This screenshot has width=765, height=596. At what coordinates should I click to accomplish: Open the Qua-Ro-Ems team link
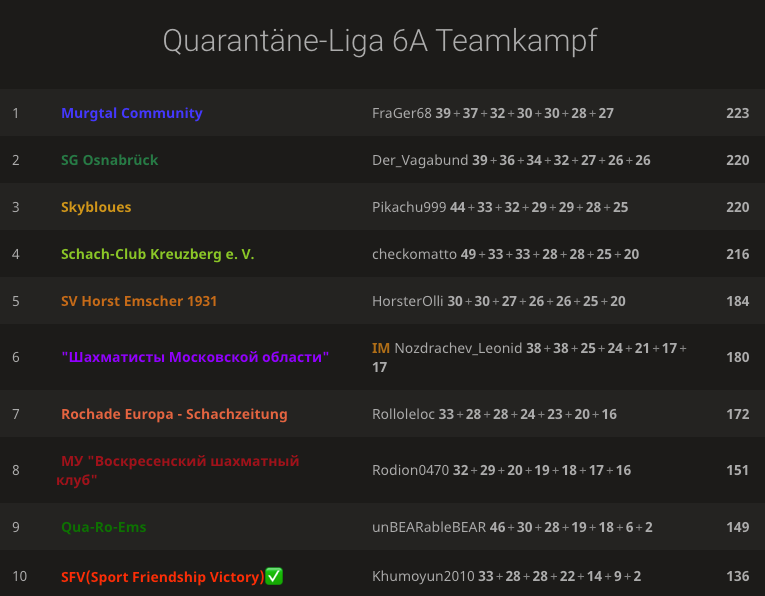pyautogui.click(x=103, y=527)
